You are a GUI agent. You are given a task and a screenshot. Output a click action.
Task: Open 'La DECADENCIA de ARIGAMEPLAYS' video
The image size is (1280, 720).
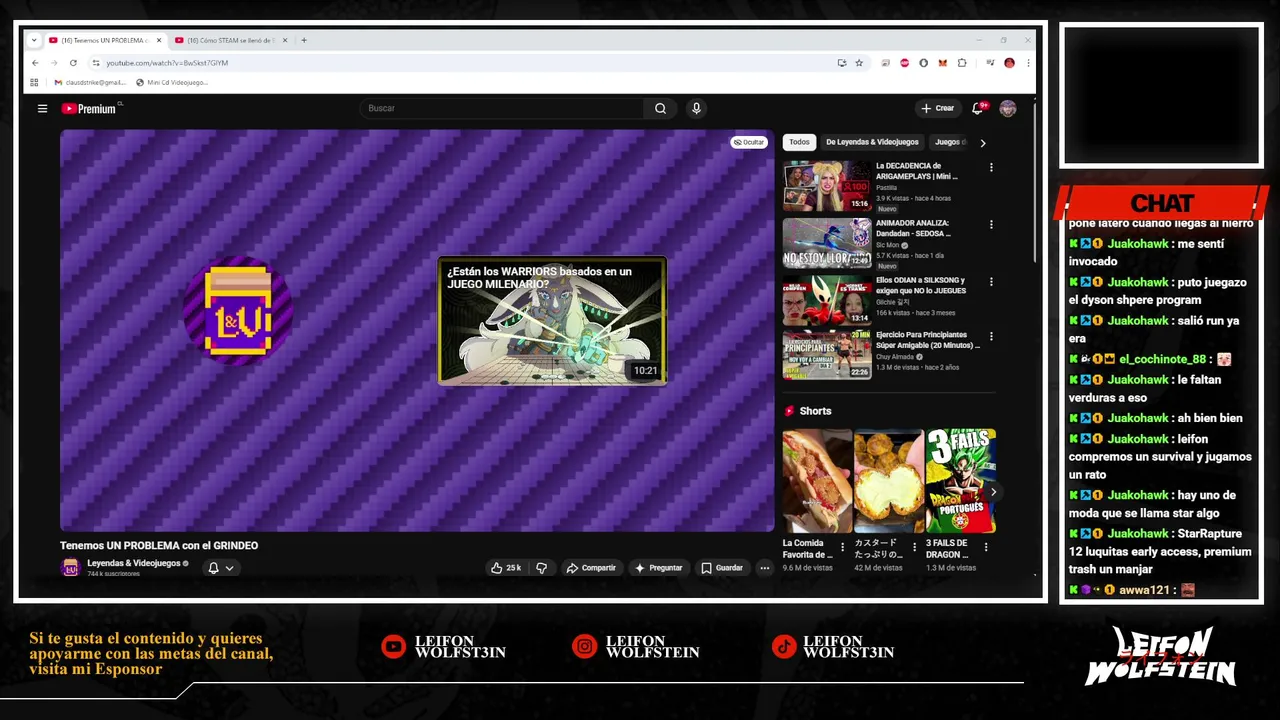point(827,185)
